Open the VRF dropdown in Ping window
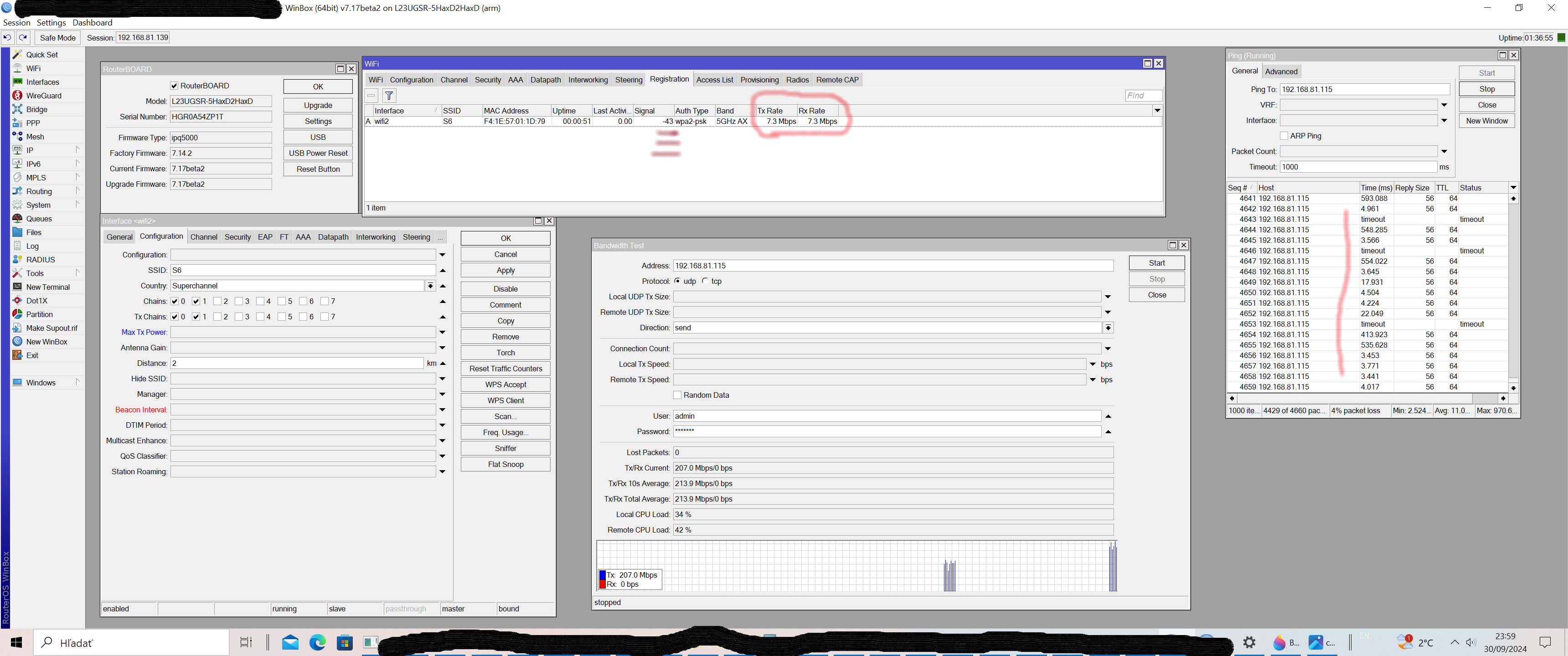This screenshot has height=656, width=1568. (x=1444, y=105)
